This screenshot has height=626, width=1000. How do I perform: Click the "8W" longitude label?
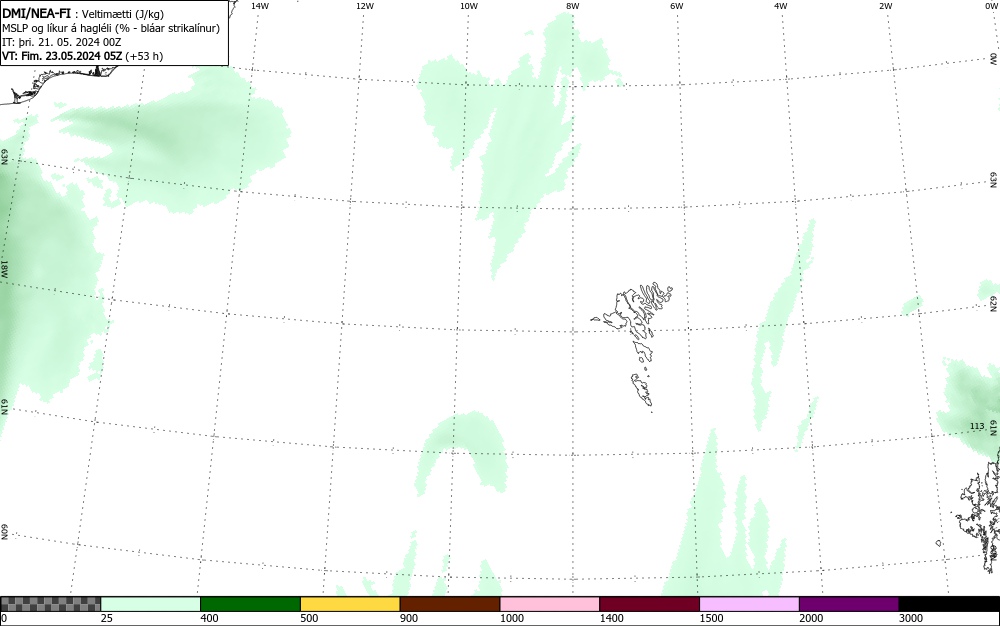coord(573,6)
